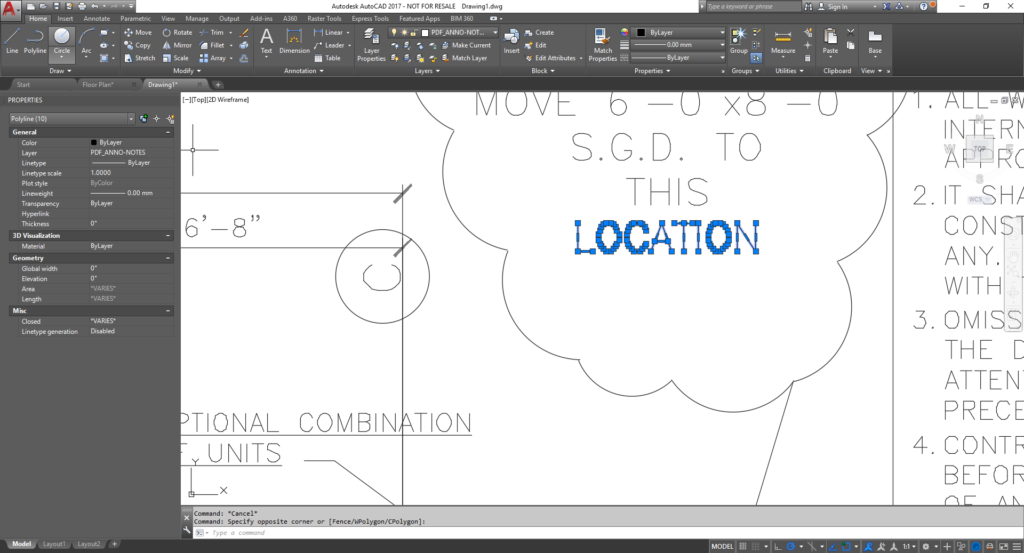Viewport: 1024px width, 553px height.
Task: Select the Line draw tool
Action: pos(12,40)
